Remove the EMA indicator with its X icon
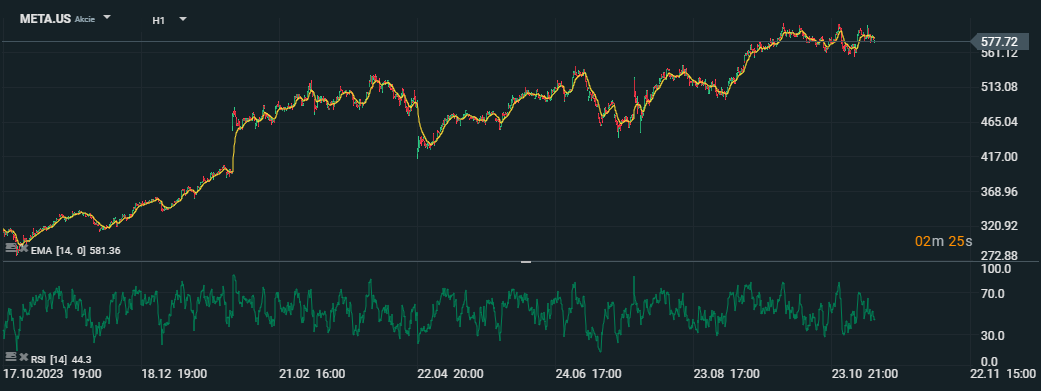 pyautogui.click(x=24, y=248)
